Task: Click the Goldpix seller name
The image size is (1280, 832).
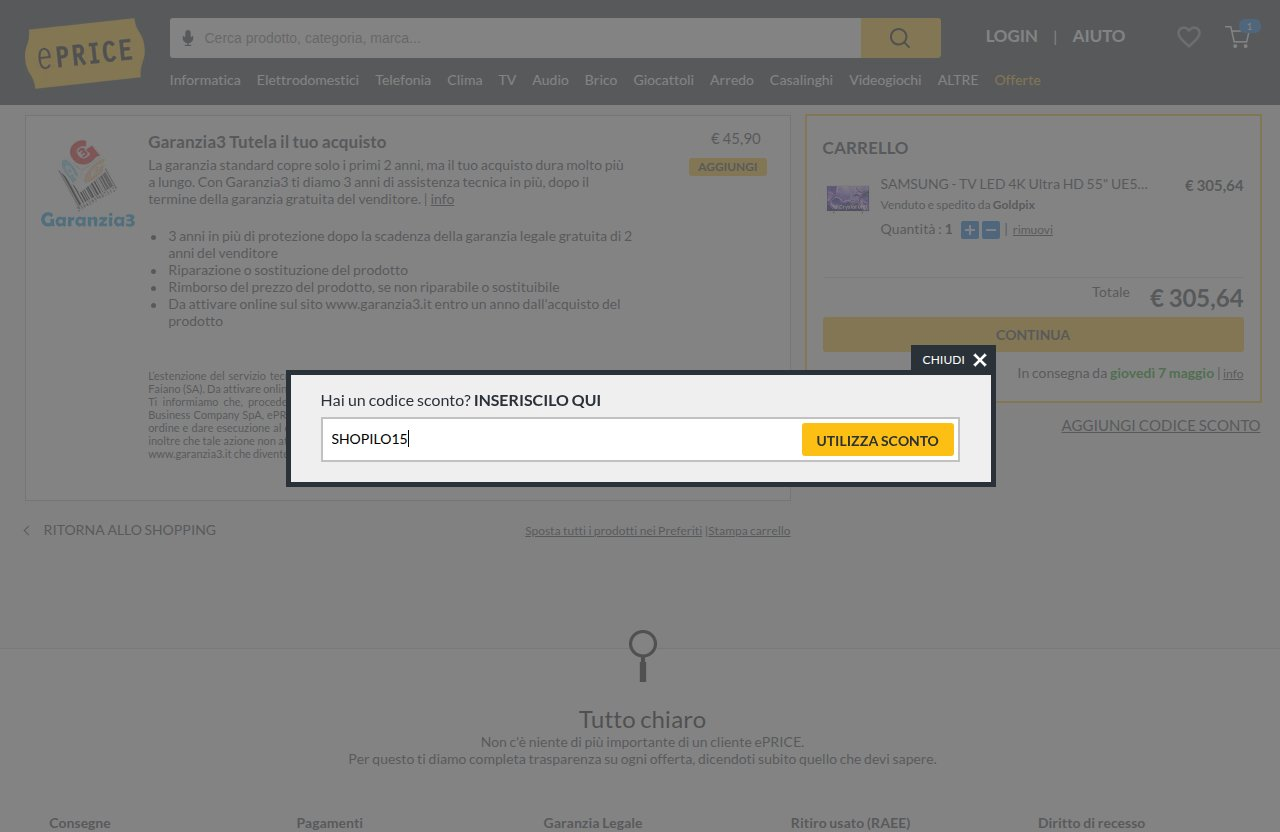Action: point(1014,205)
